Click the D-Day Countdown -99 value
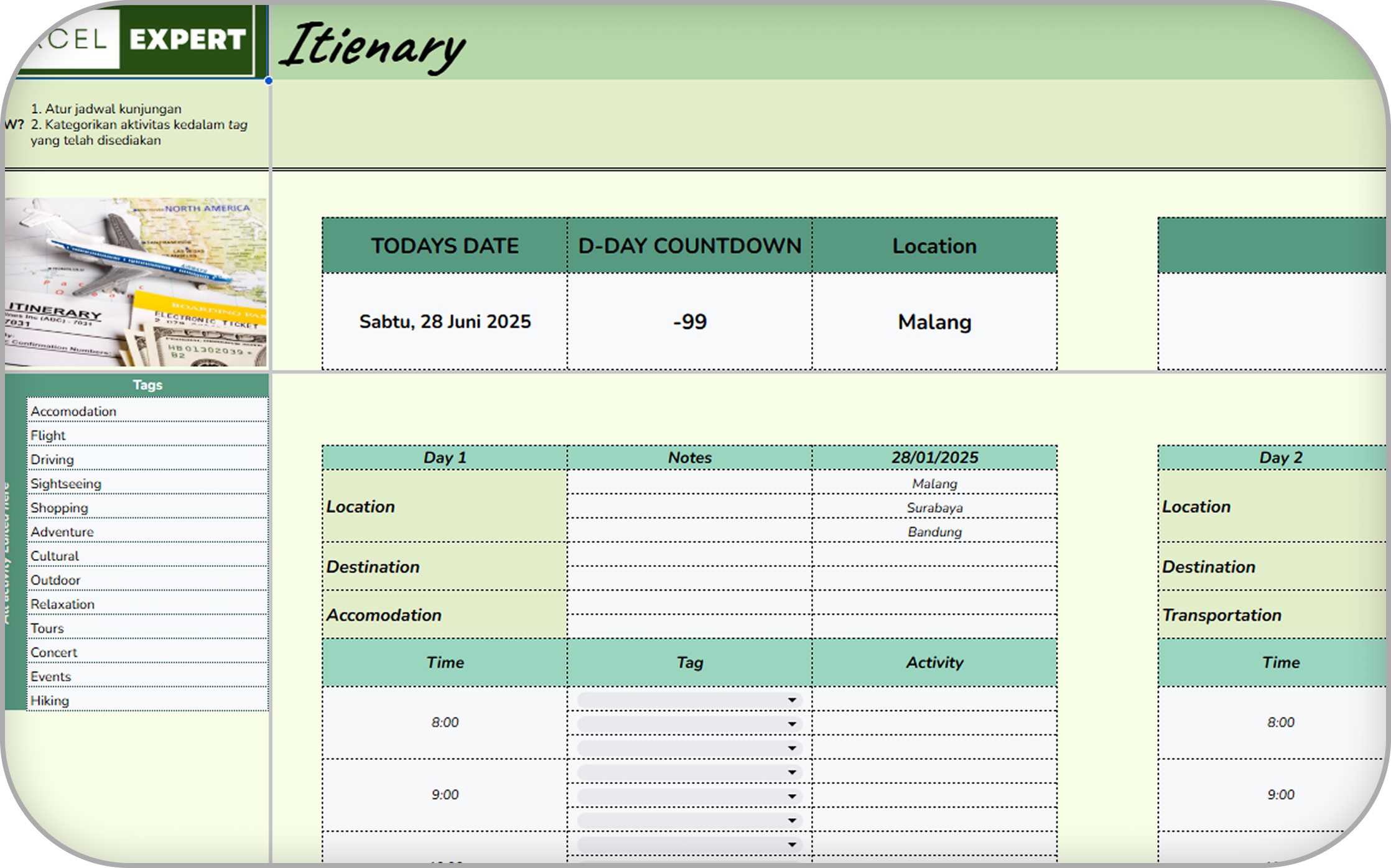1391x868 pixels. pos(689,321)
